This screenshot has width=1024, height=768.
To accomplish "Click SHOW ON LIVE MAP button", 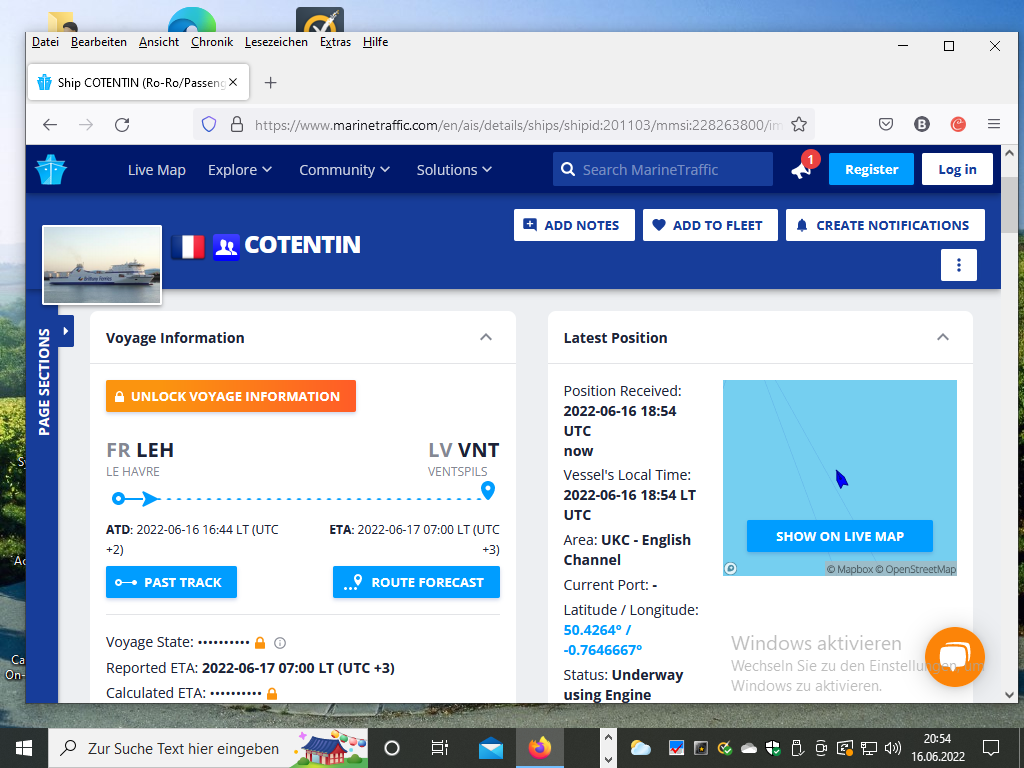I will [x=839, y=536].
